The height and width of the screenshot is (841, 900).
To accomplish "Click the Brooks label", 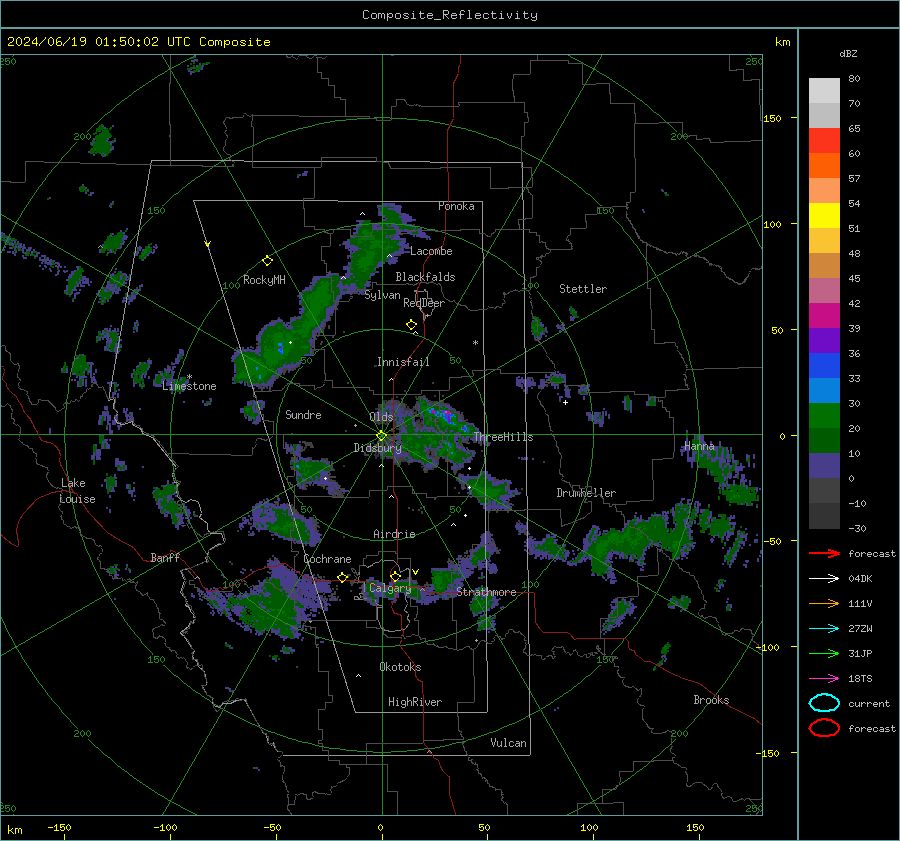I will [711, 700].
